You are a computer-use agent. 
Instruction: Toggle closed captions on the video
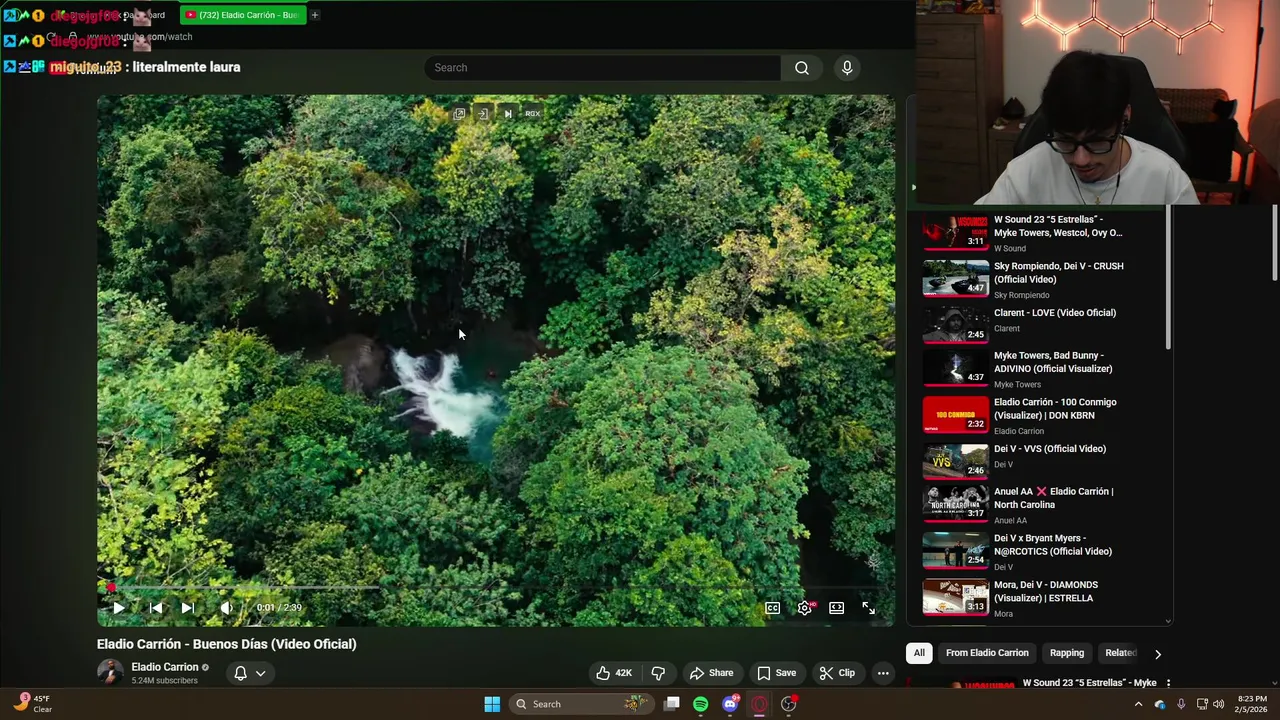click(772, 607)
